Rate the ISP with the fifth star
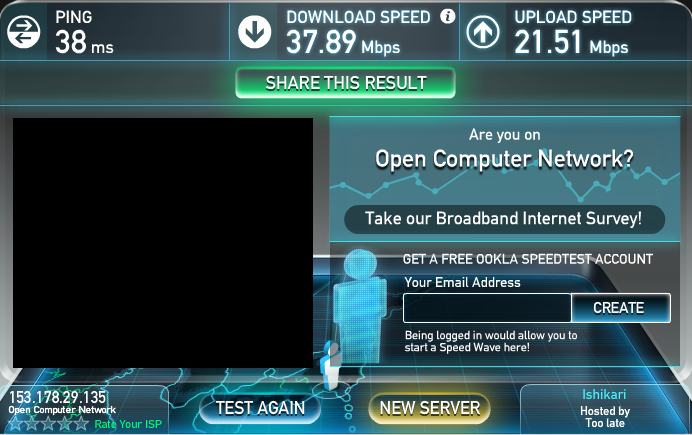Image resolution: width=692 pixels, height=435 pixels. (81, 424)
